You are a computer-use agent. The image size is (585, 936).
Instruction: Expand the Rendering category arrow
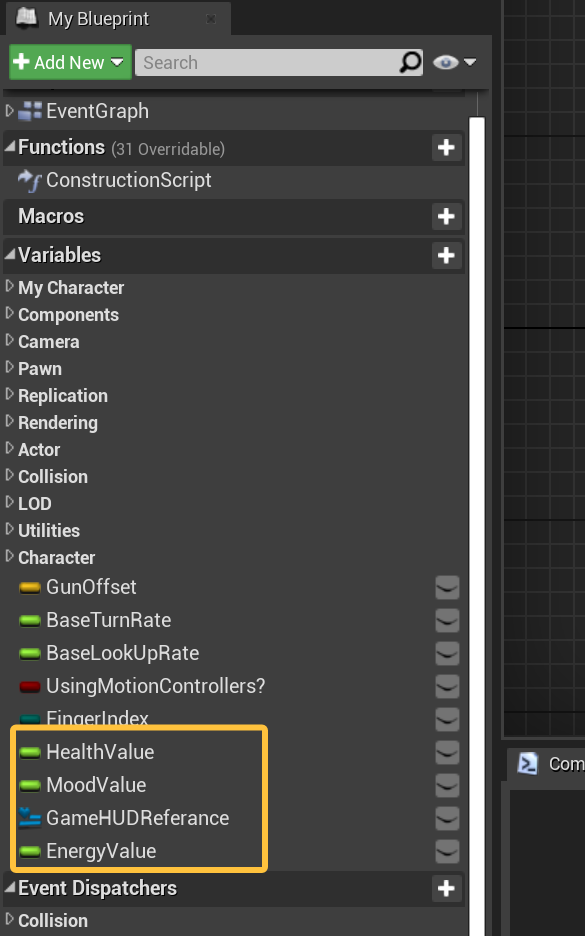click(x=9, y=421)
